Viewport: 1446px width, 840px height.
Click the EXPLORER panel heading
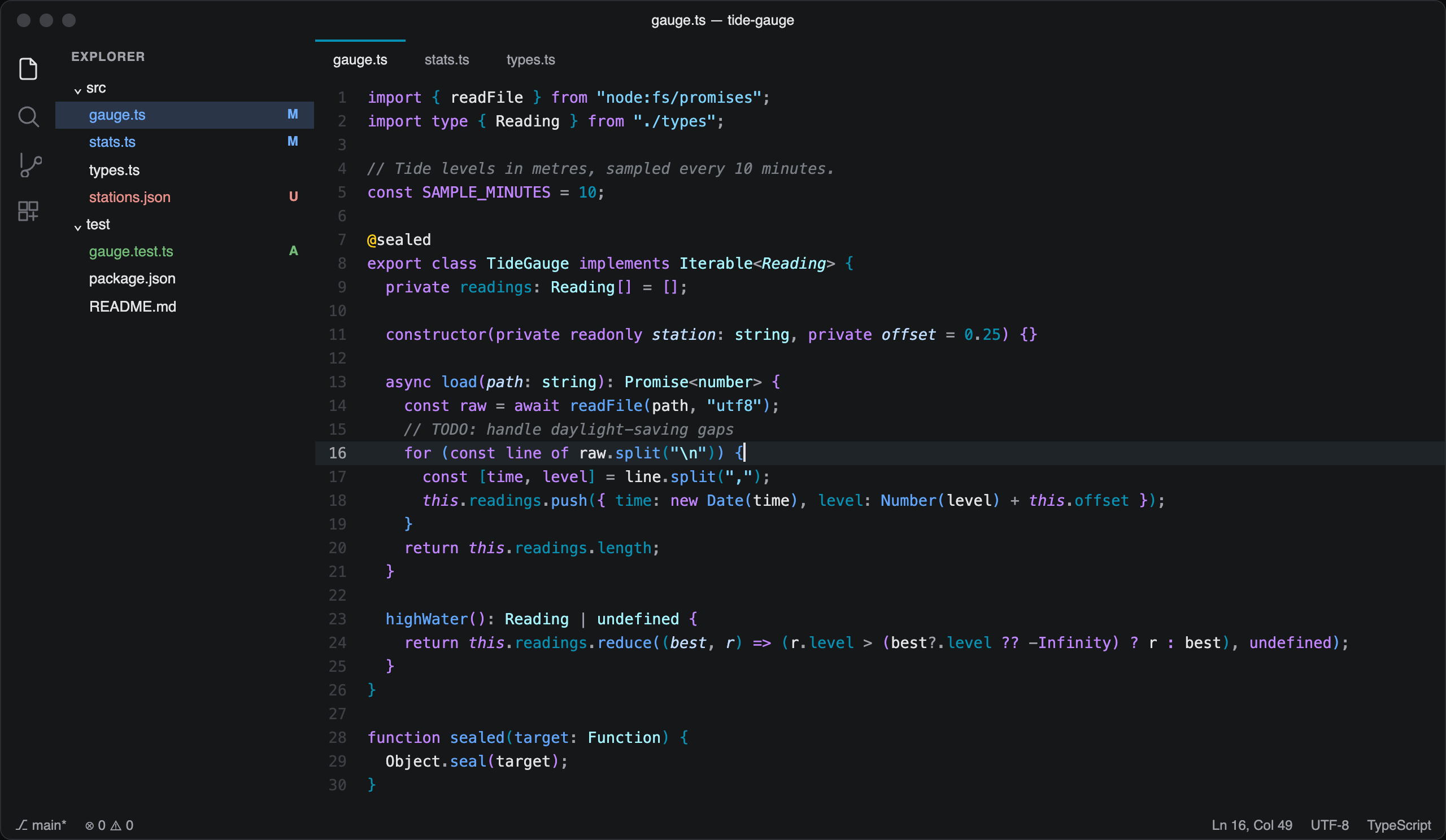tap(108, 57)
